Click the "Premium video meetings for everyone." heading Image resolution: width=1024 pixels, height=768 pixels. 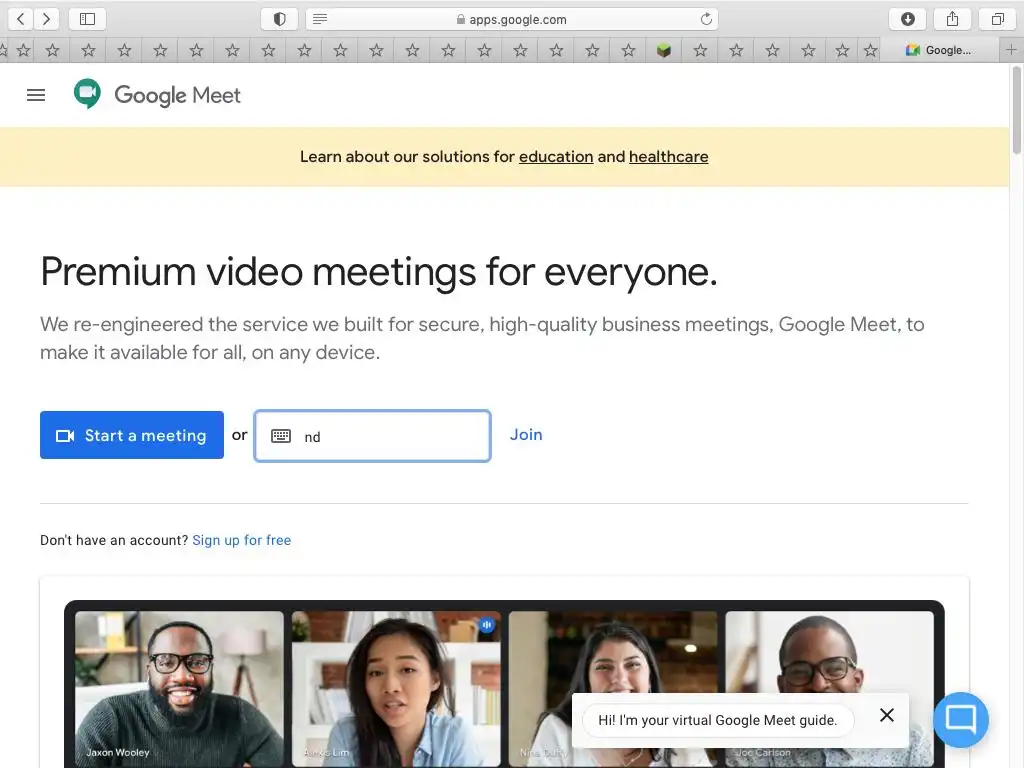point(379,271)
